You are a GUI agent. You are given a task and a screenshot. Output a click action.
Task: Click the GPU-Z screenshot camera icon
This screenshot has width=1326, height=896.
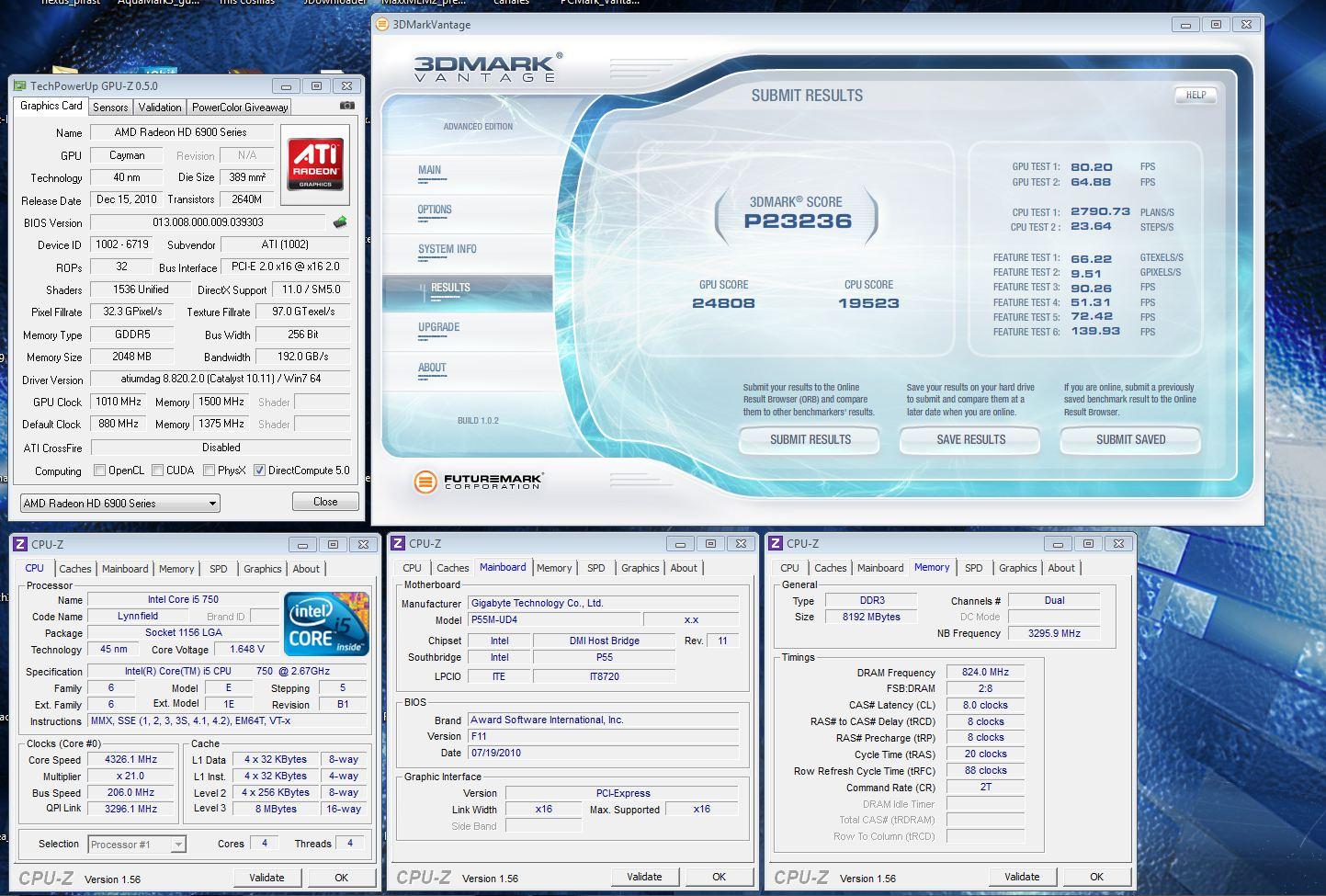tap(346, 106)
